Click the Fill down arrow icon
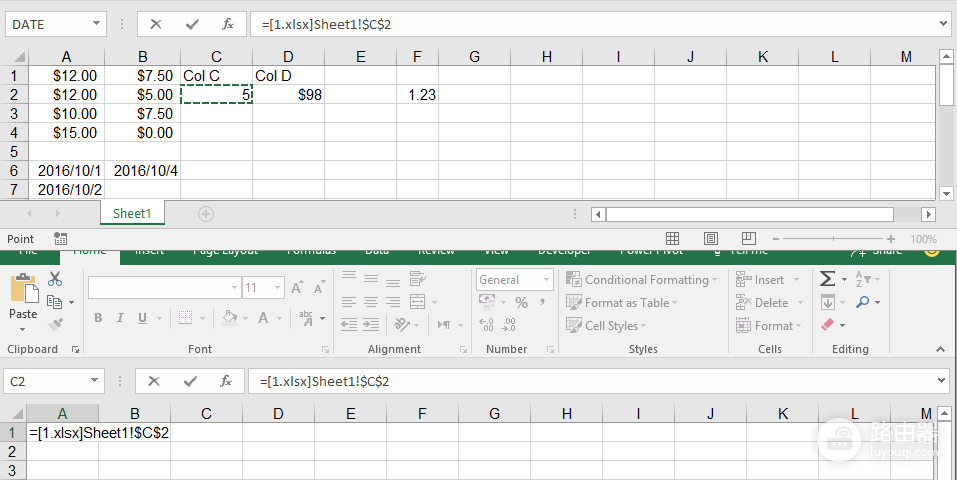 [828, 302]
